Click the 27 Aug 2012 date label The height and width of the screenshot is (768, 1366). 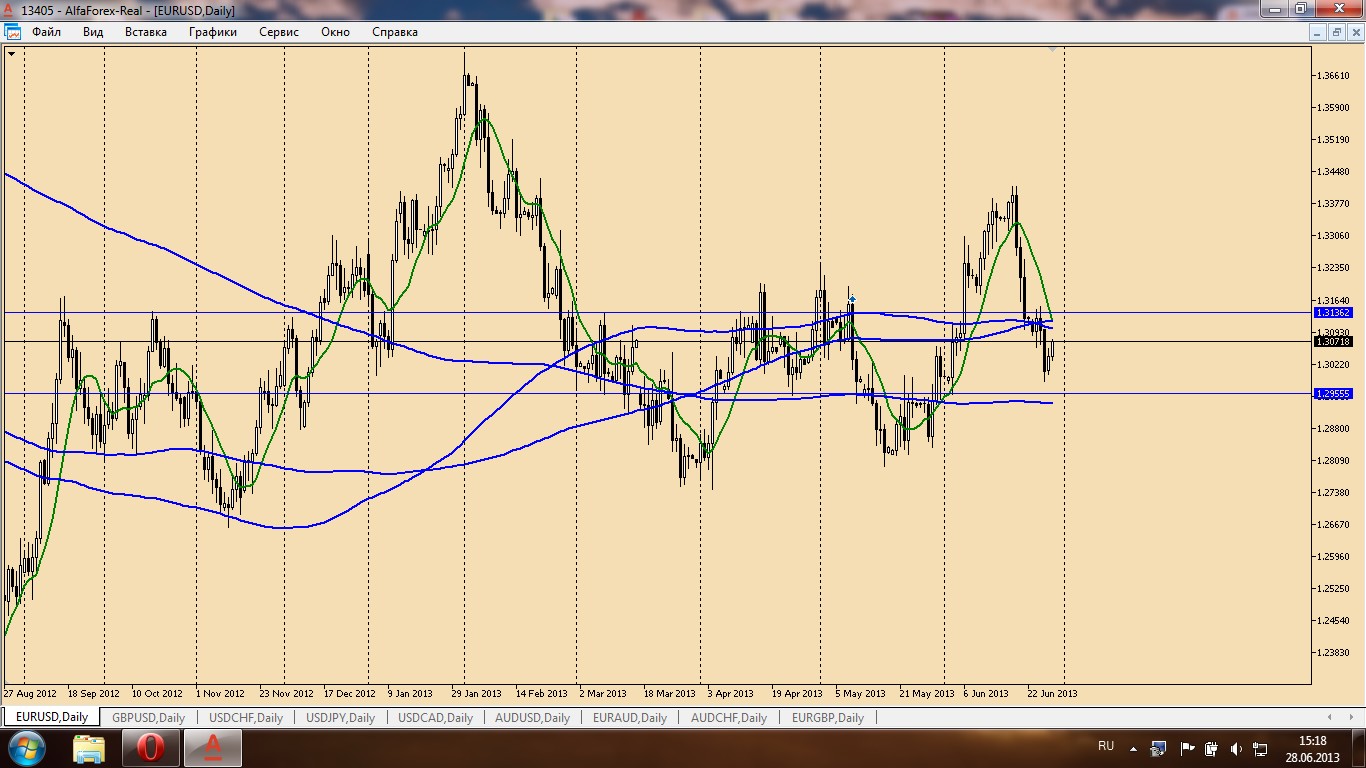click(x=30, y=693)
